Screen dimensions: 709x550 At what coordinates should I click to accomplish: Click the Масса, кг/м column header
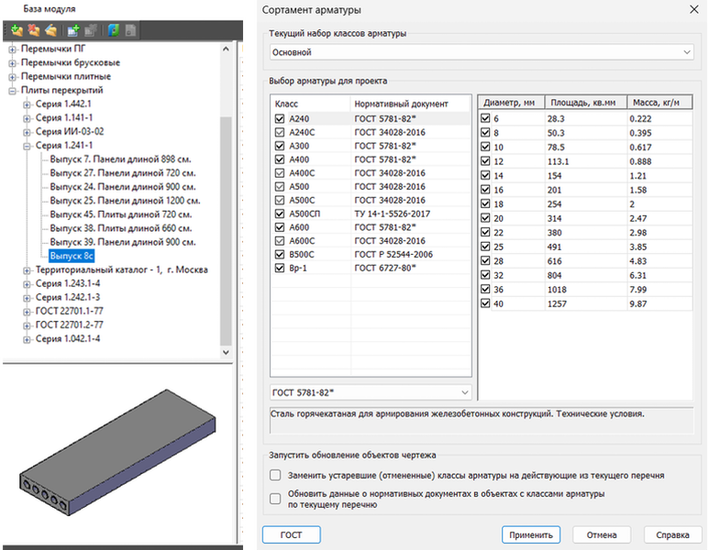tap(657, 102)
